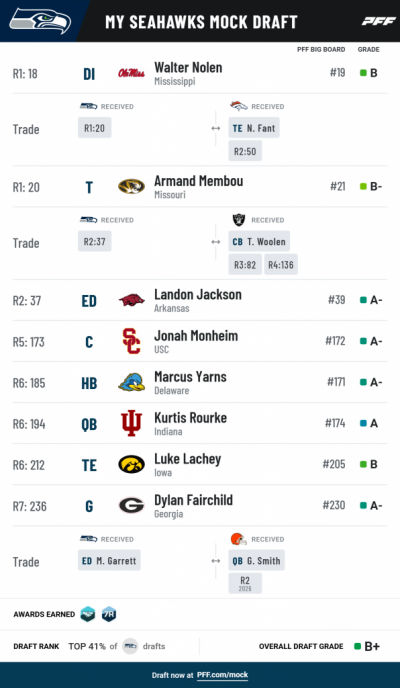Click the ED M. Garrett trade chip
This screenshot has height=688, width=400.
pyautogui.click(x=109, y=560)
